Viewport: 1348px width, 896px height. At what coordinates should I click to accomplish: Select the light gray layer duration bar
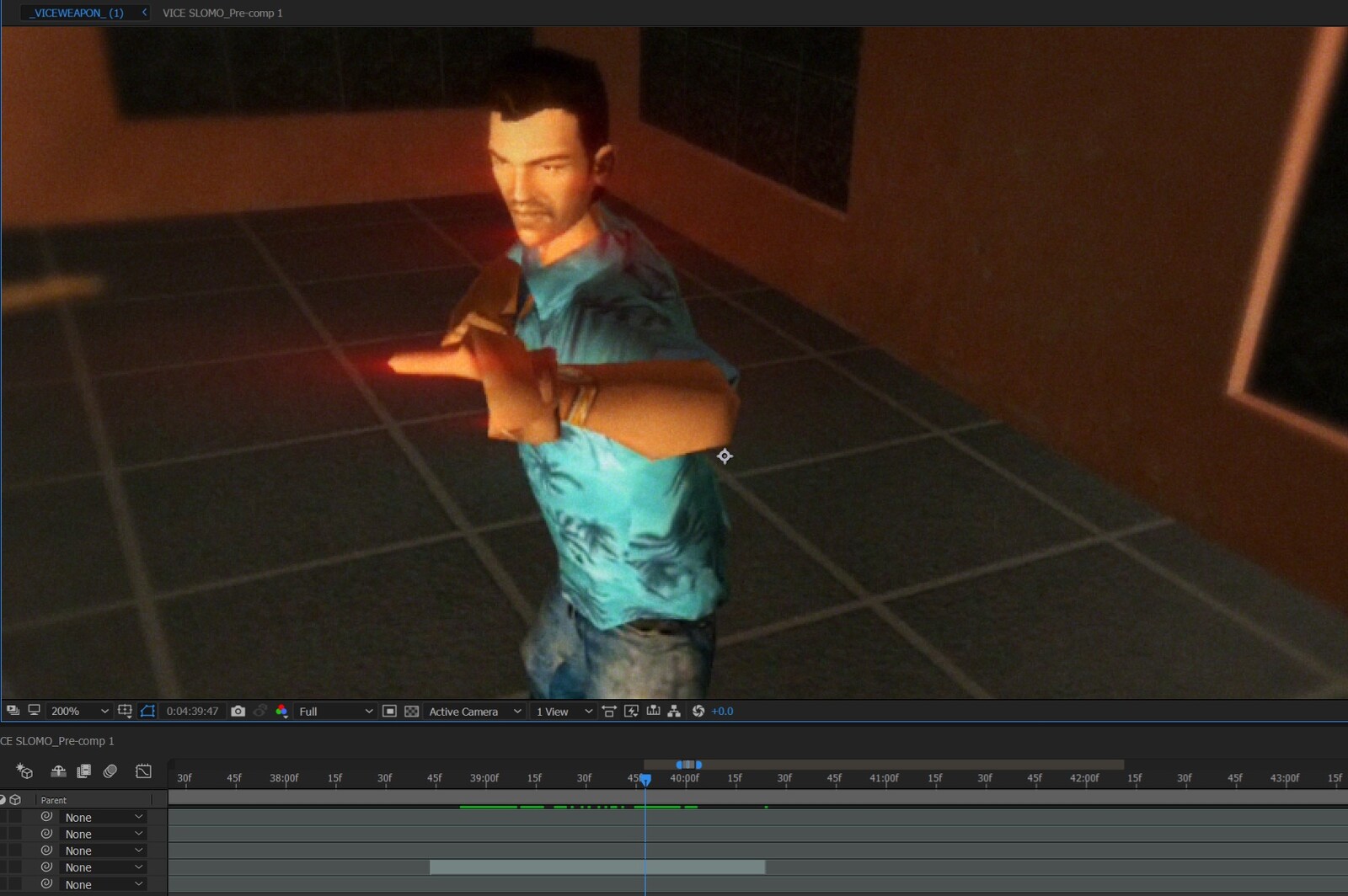597,867
